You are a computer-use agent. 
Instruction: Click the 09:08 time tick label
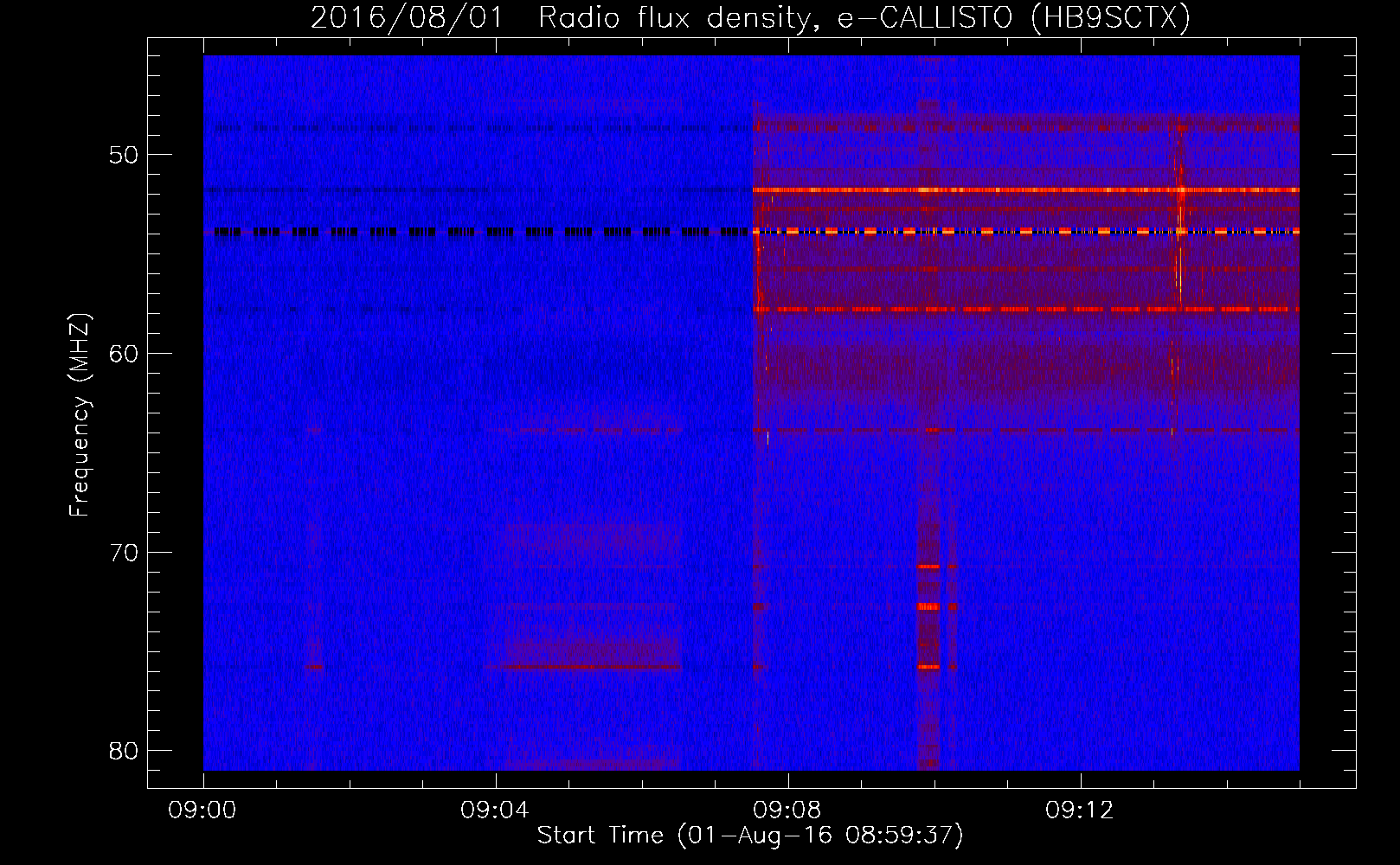coord(787,811)
